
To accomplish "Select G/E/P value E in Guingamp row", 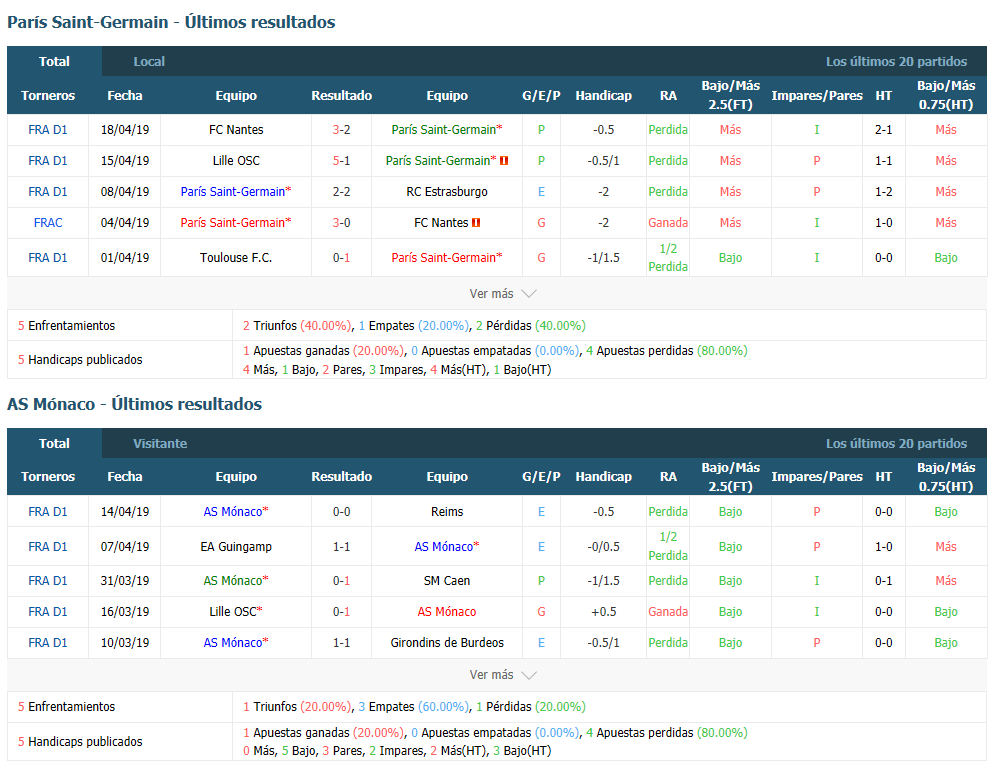I will click(541, 547).
